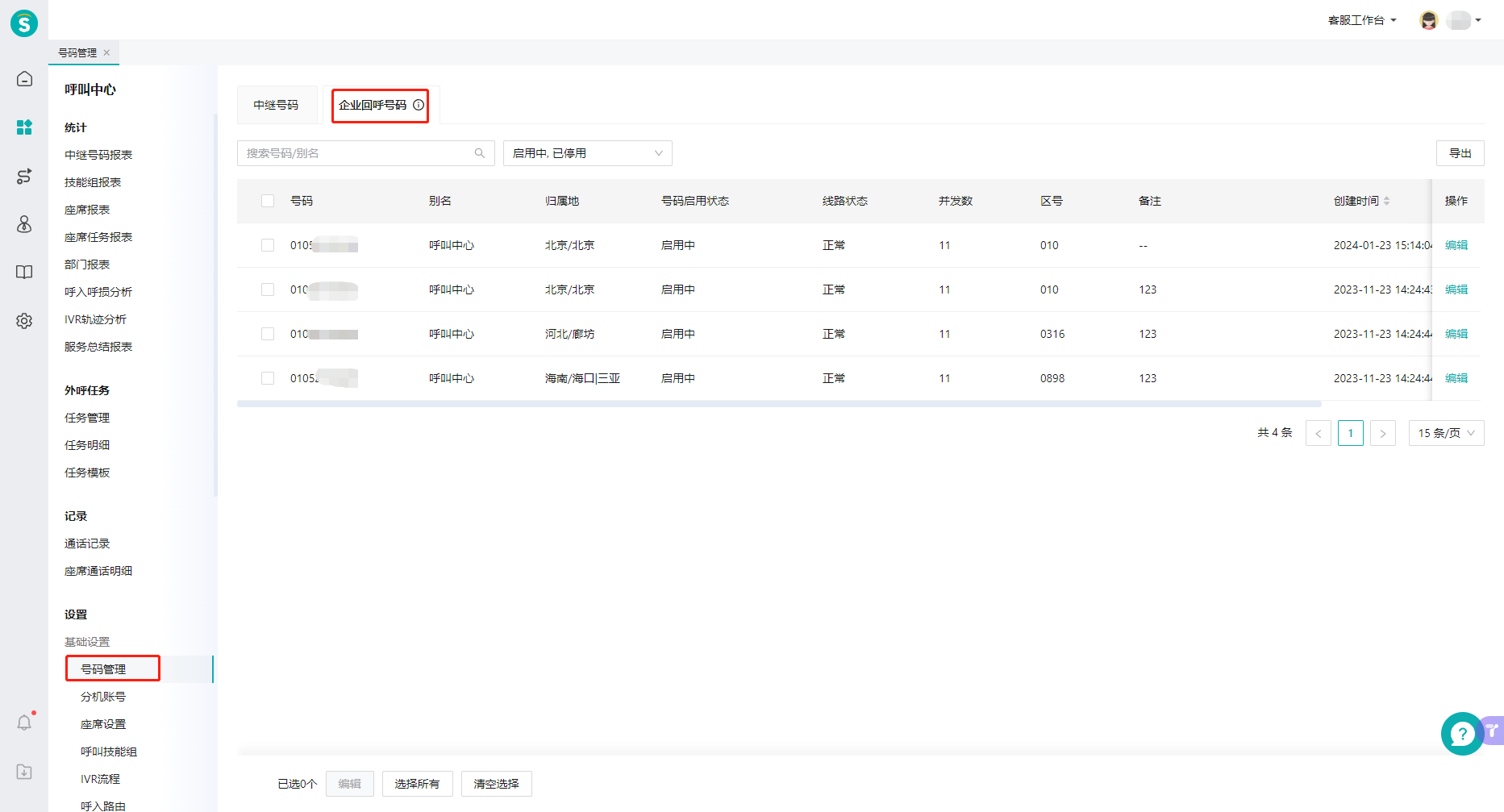Viewport: 1504px width, 812px height.
Task: Click page number 1 in pagination
Action: pos(1351,433)
